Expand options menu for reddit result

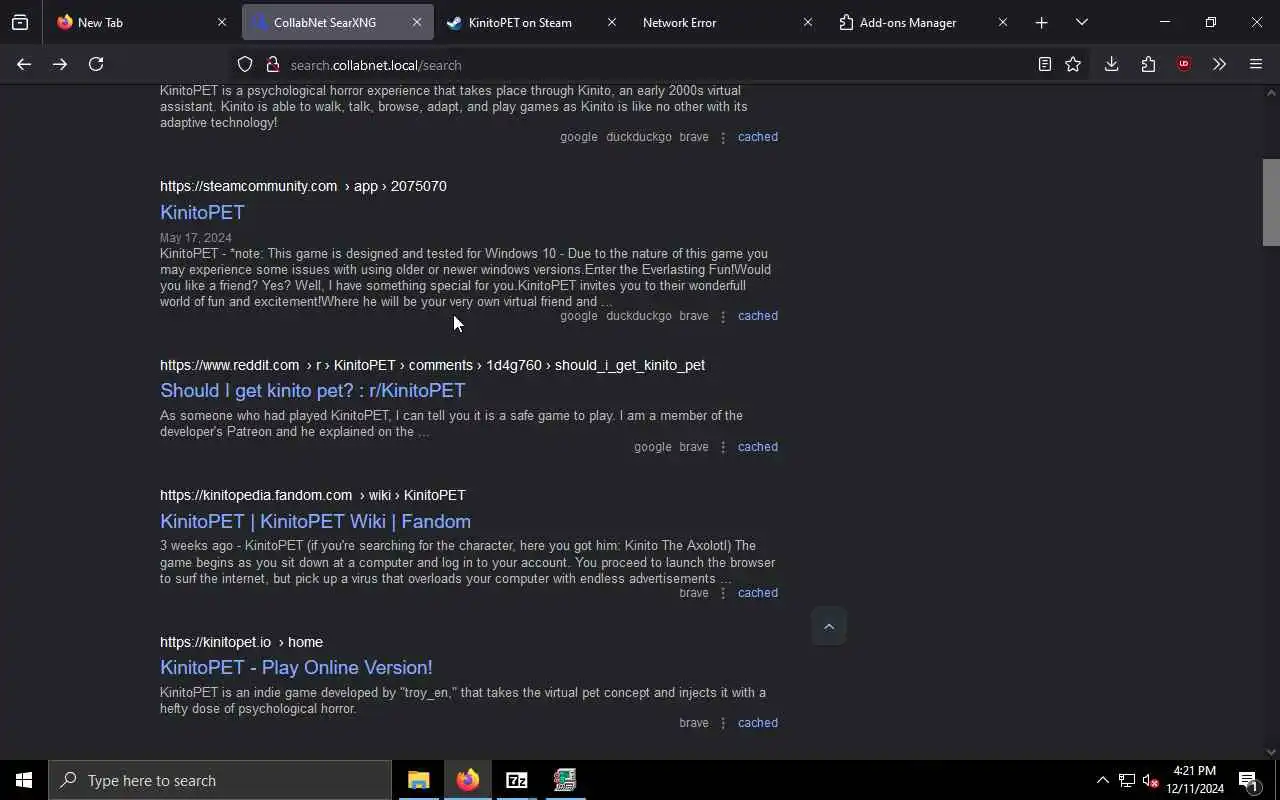[x=723, y=447]
